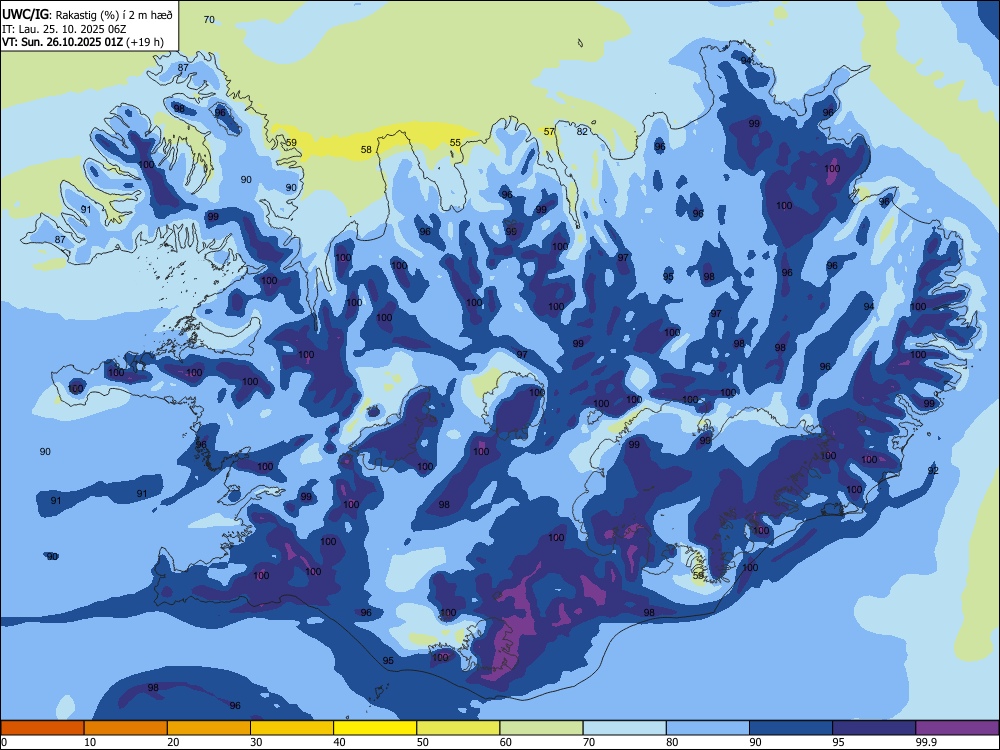The width and height of the screenshot is (1000, 750).
Task: Click the legend scale label "80"
Action: coord(672,742)
